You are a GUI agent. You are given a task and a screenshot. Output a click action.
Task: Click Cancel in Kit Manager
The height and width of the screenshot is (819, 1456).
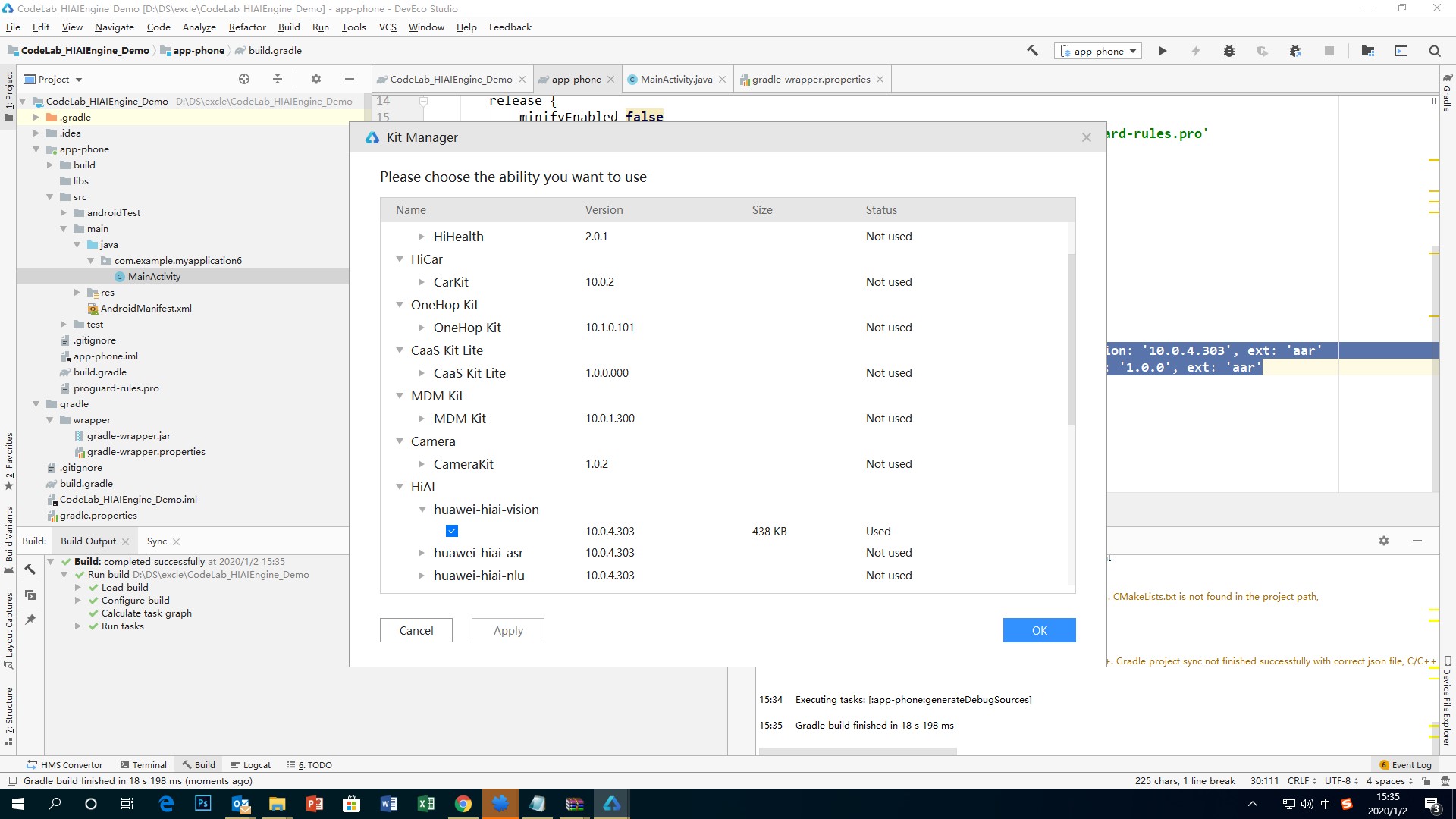point(416,630)
